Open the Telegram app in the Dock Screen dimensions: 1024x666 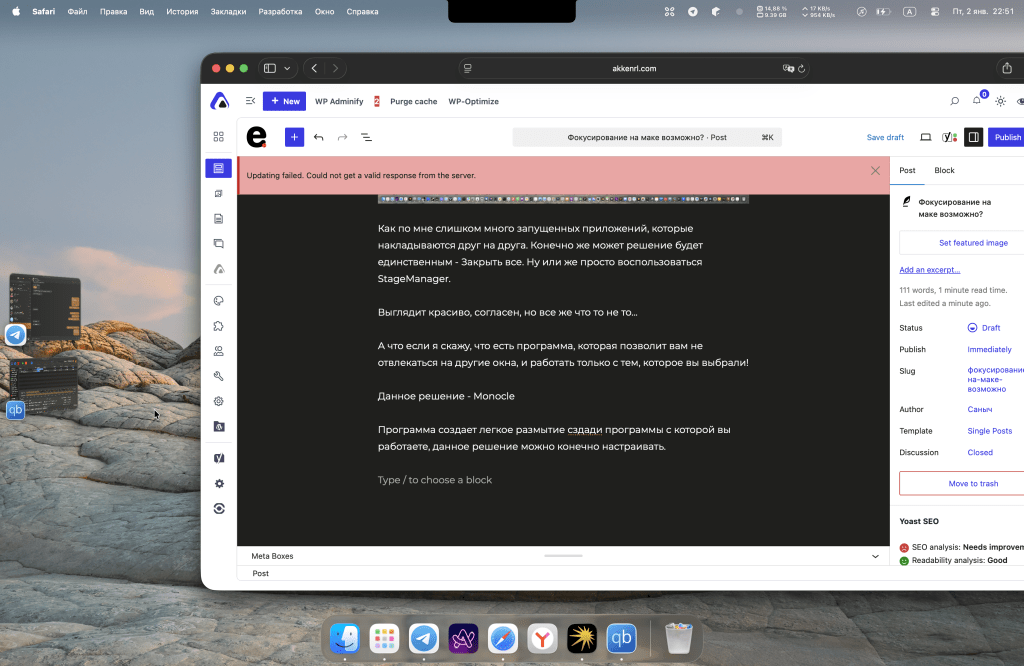(423, 638)
